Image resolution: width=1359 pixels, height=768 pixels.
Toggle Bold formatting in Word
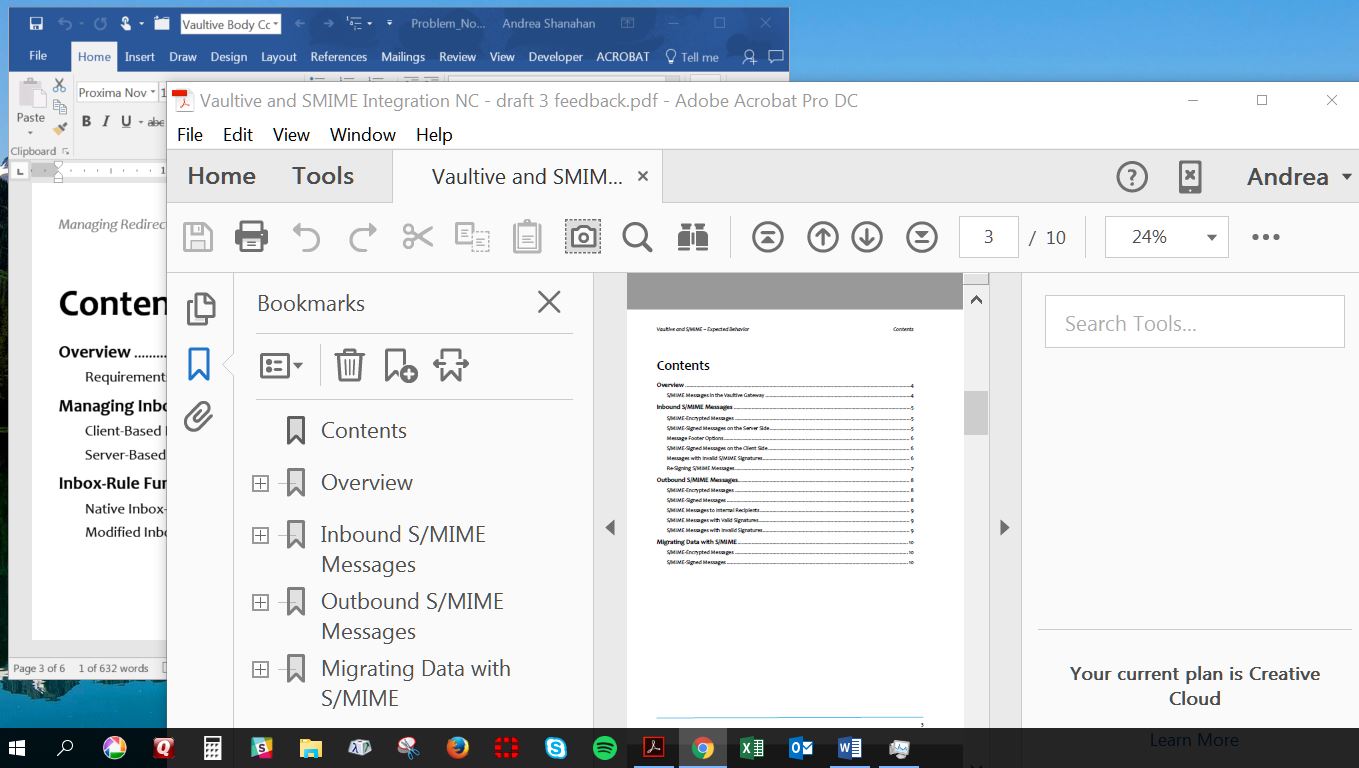[87, 120]
